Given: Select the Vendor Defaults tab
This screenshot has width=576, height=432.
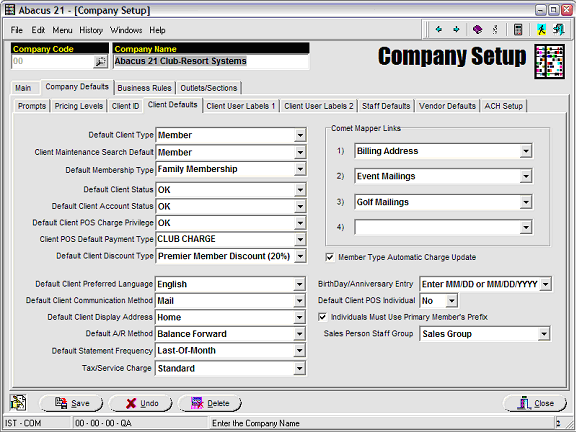Looking at the screenshot, I should pos(447,106).
